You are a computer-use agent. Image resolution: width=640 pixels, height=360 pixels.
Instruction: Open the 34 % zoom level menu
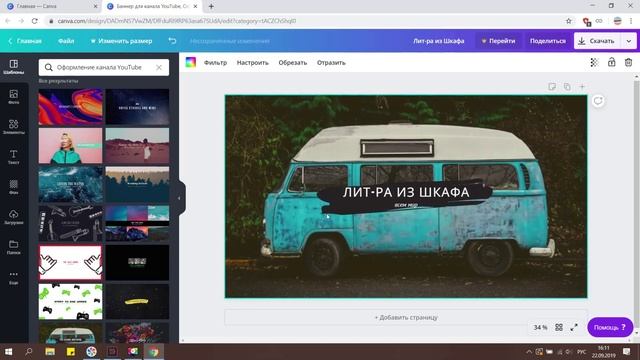pyautogui.click(x=540, y=327)
